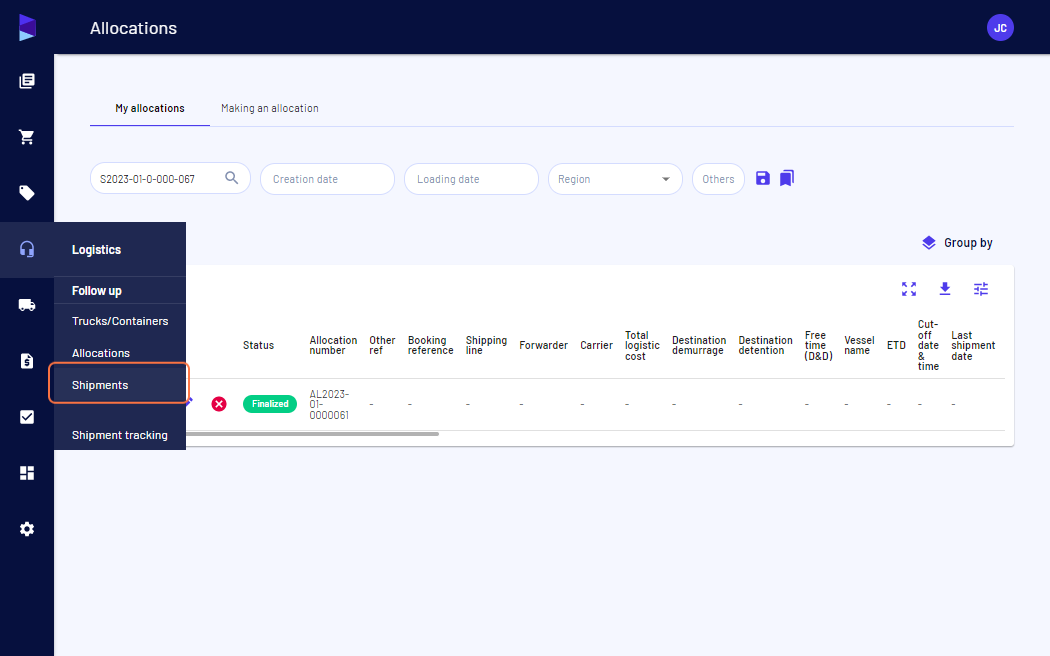Open column settings tune icon
The height and width of the screenshot is (656, 1050).
click(x=980, y=289)
